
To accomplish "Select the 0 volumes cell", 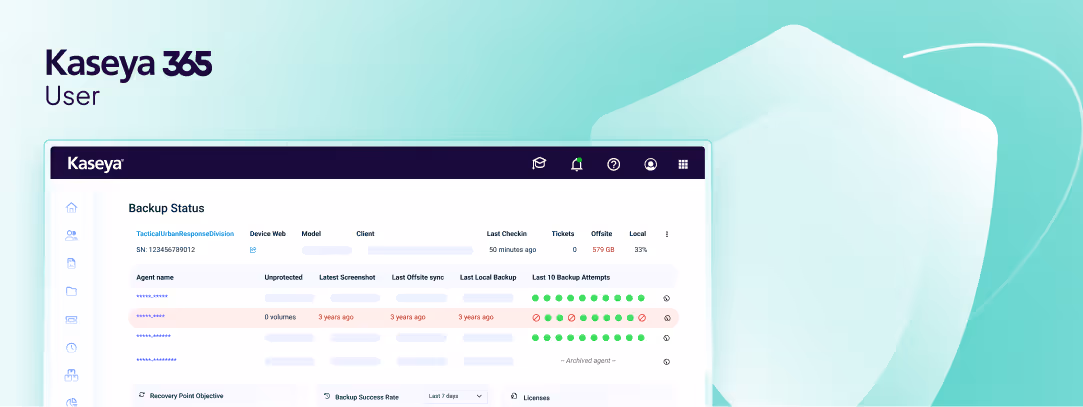I will [280, 317].
